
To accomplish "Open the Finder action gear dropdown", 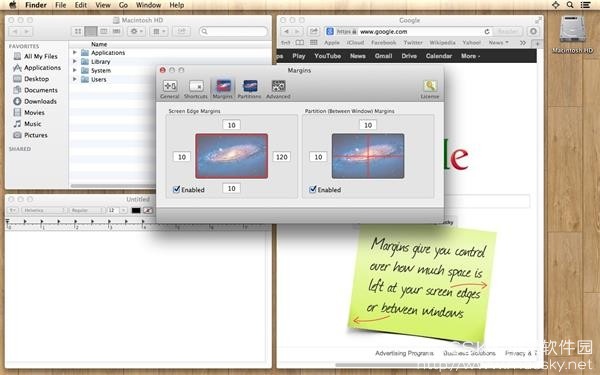I will pyautogui.click(x=136, y=31).
